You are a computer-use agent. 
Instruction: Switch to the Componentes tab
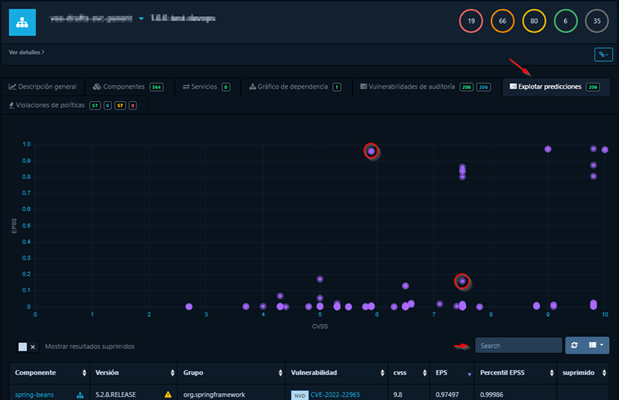[x=127, y=87]
